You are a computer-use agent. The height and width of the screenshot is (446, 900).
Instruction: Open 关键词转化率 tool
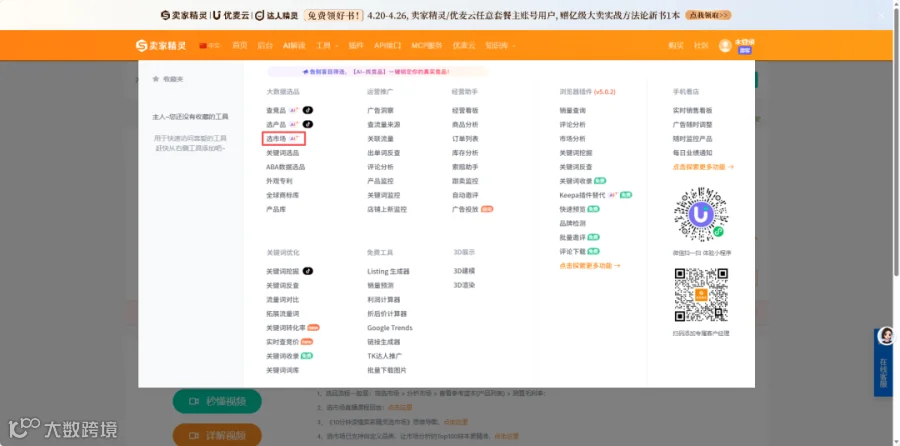(285, 328)
